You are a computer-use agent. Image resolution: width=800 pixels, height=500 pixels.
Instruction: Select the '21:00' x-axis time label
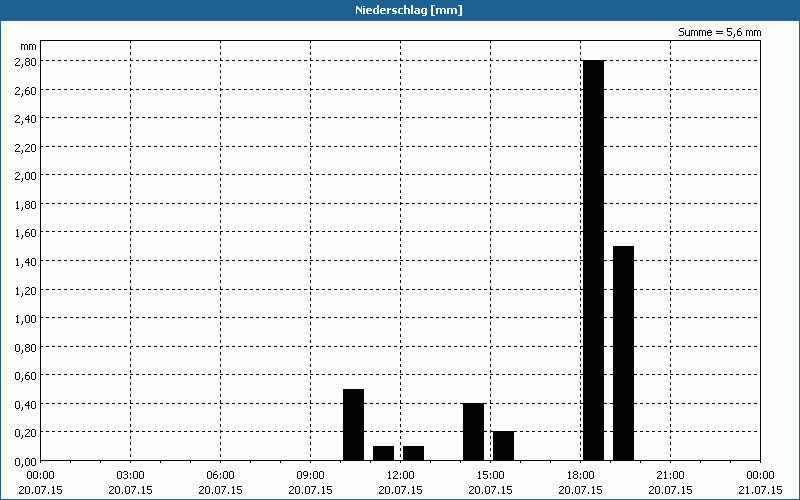tap(670, 476)
